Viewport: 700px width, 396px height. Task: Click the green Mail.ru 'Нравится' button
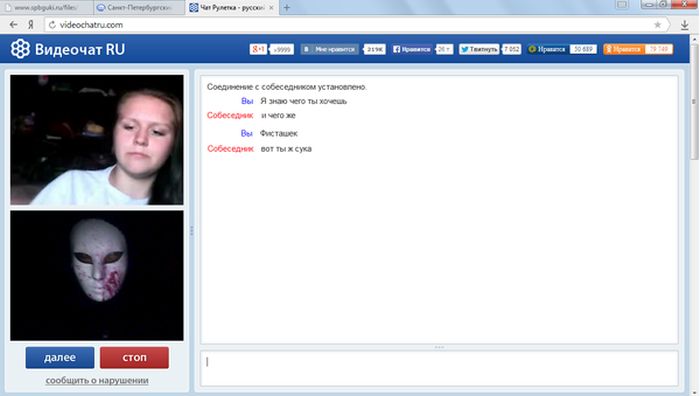pos(547,49)
